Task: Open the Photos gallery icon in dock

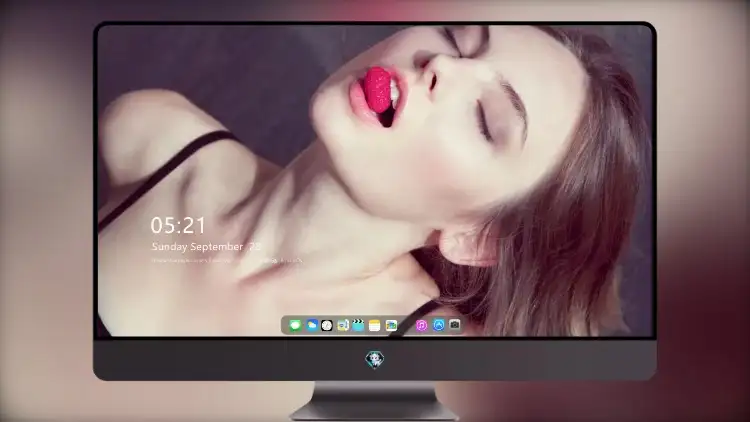Action: pos(391,325)
